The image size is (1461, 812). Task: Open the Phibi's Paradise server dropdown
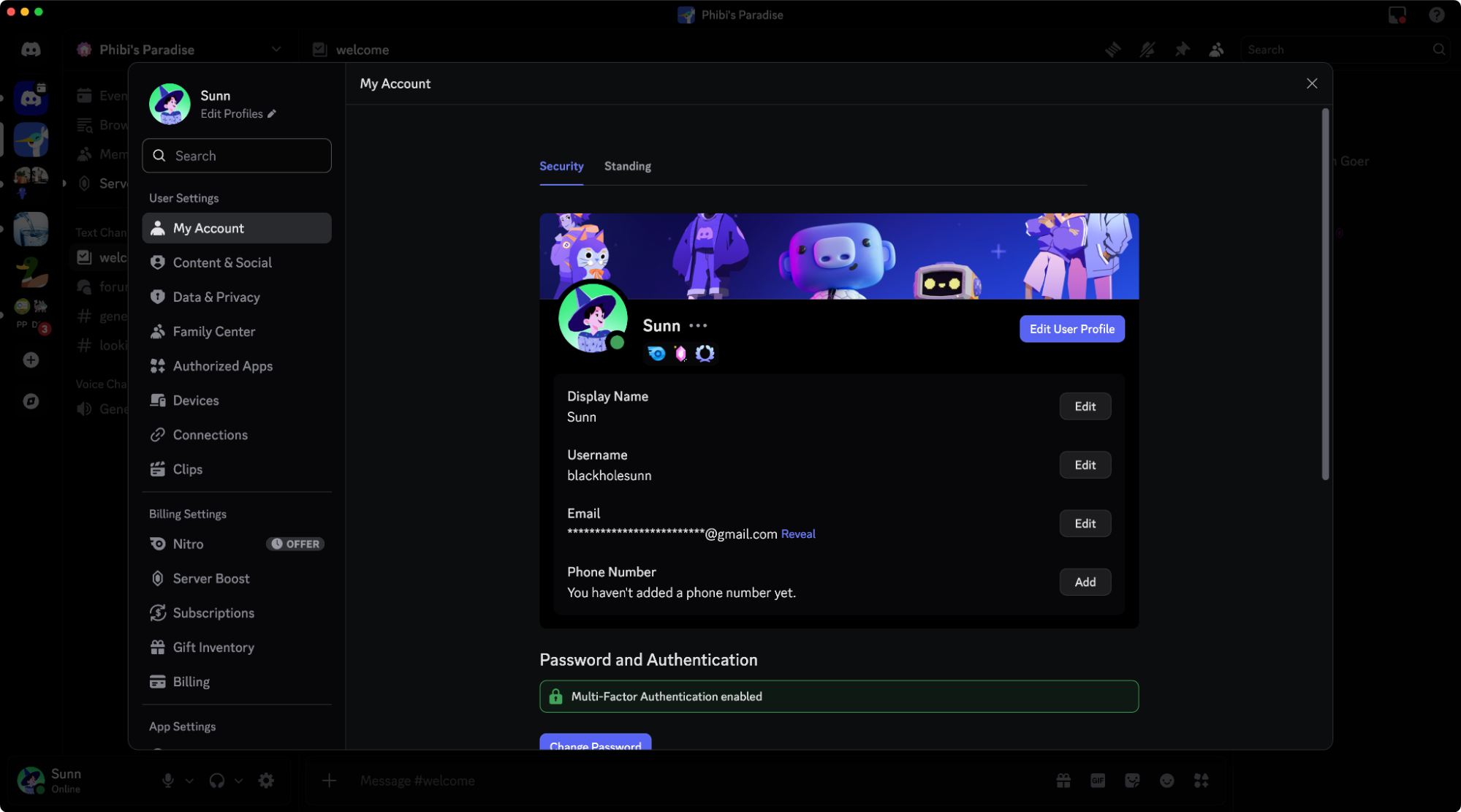tap(276, 49)
